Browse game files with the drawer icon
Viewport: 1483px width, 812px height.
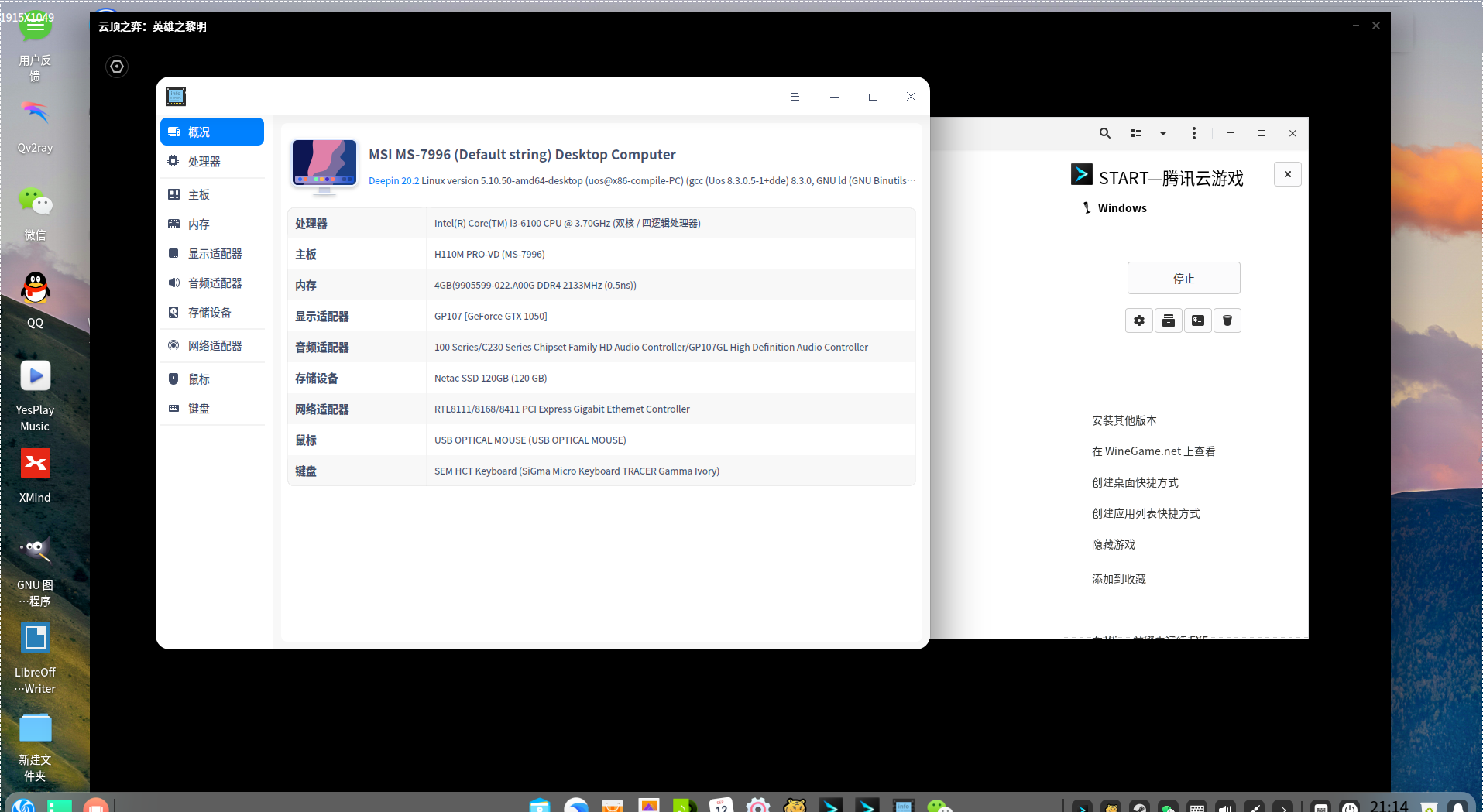pos(1169,320)
